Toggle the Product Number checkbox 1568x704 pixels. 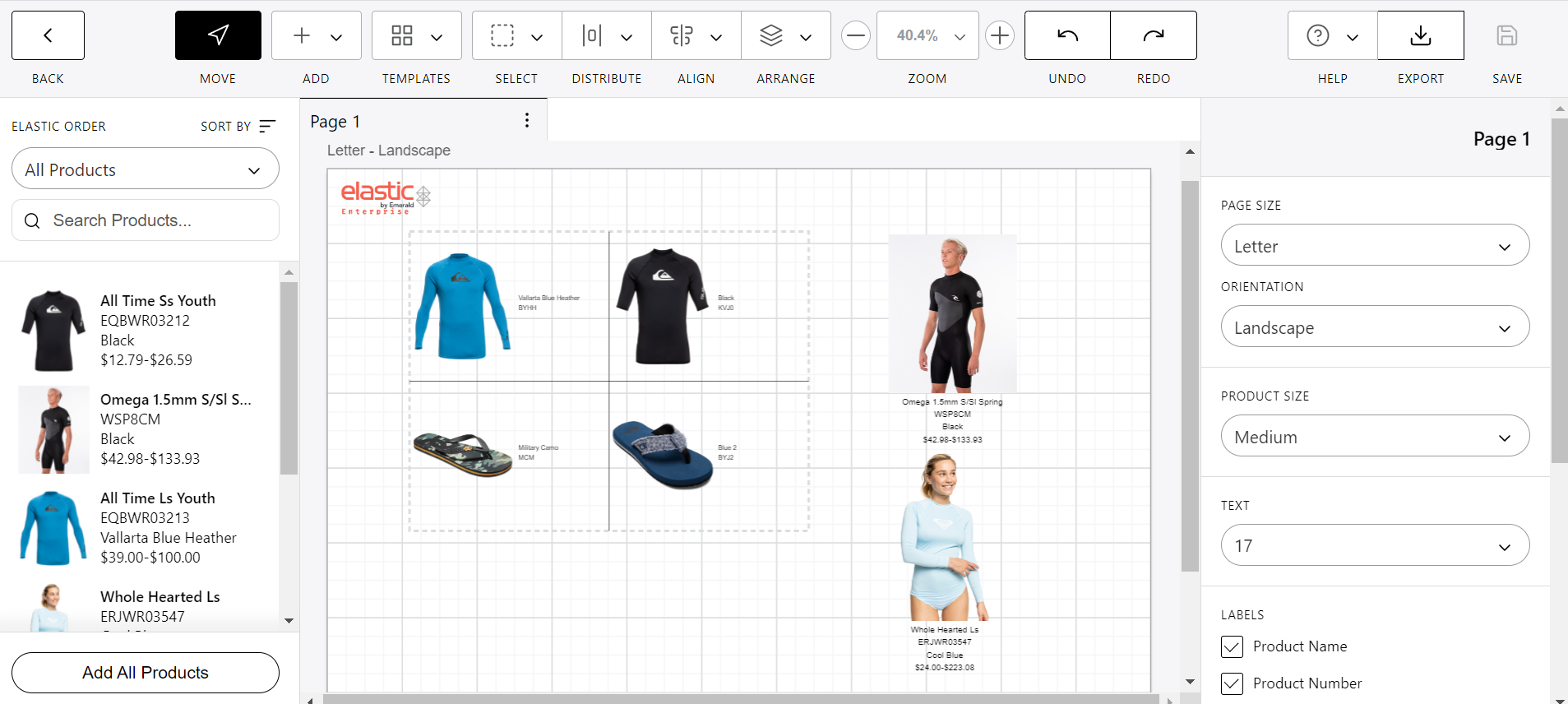coord(1232,683)
